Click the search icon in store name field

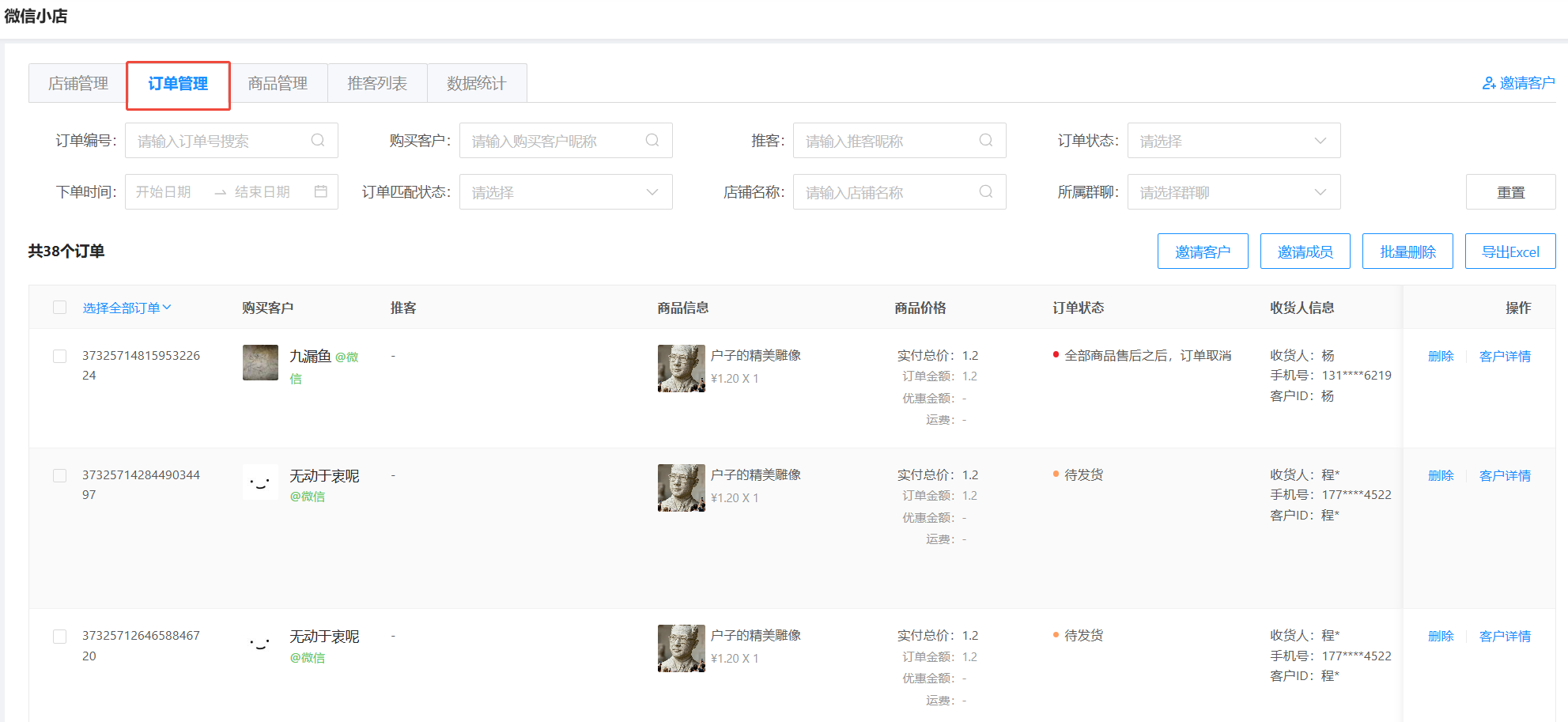tap(986, 192)
